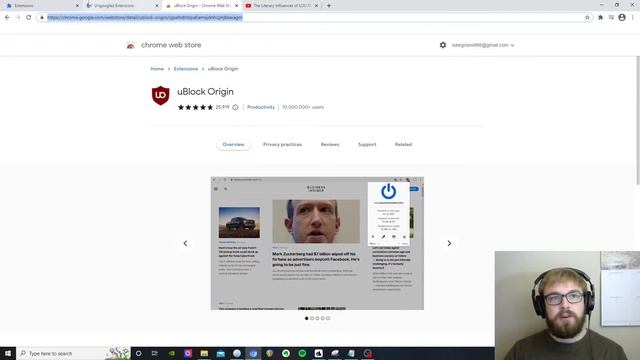640x360 pixels.
Task: Select the second carousel dot
Action: coord(312,318)
